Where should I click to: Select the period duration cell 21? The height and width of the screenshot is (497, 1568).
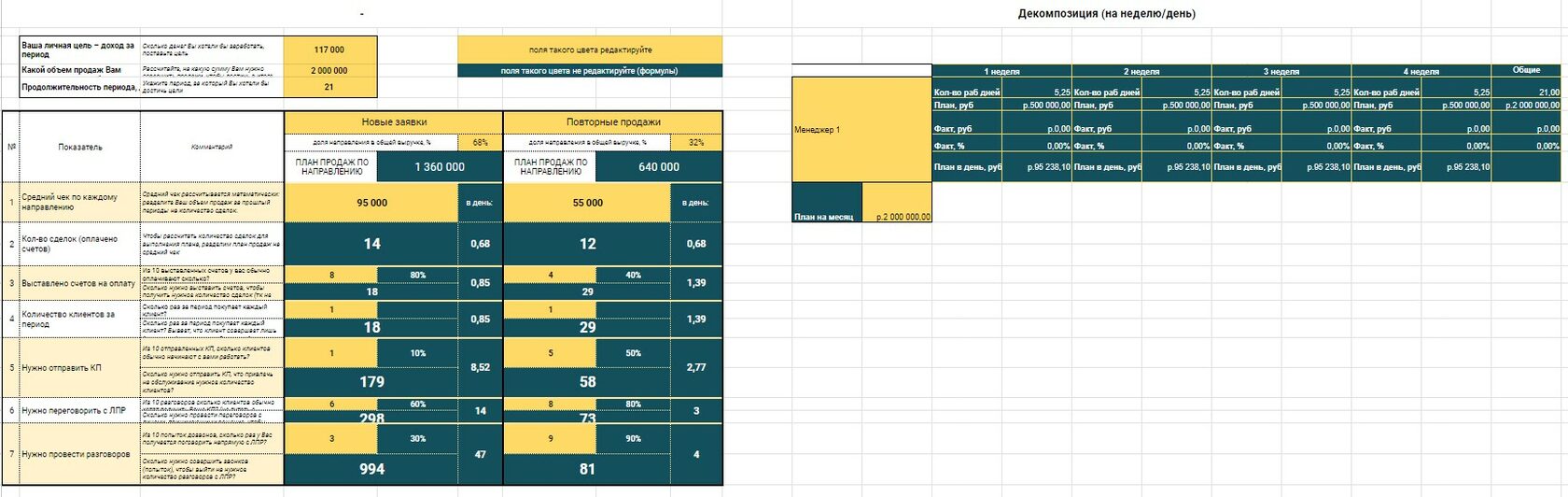(329, 87)
